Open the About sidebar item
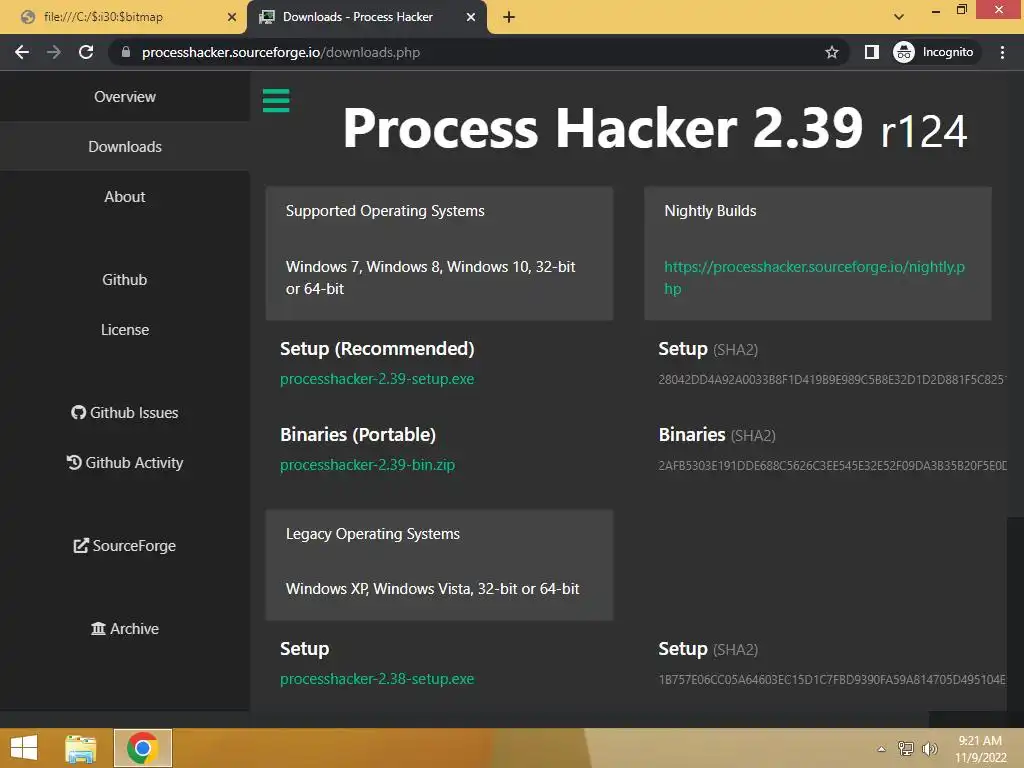 pos(125,197)
